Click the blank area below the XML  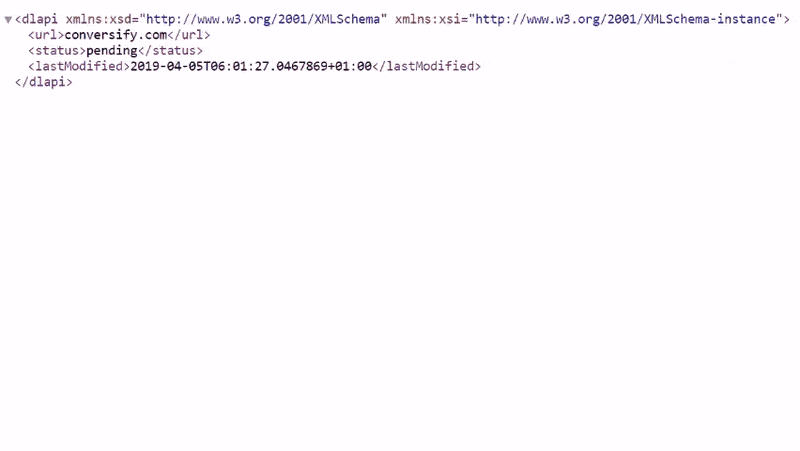(400, 265)
